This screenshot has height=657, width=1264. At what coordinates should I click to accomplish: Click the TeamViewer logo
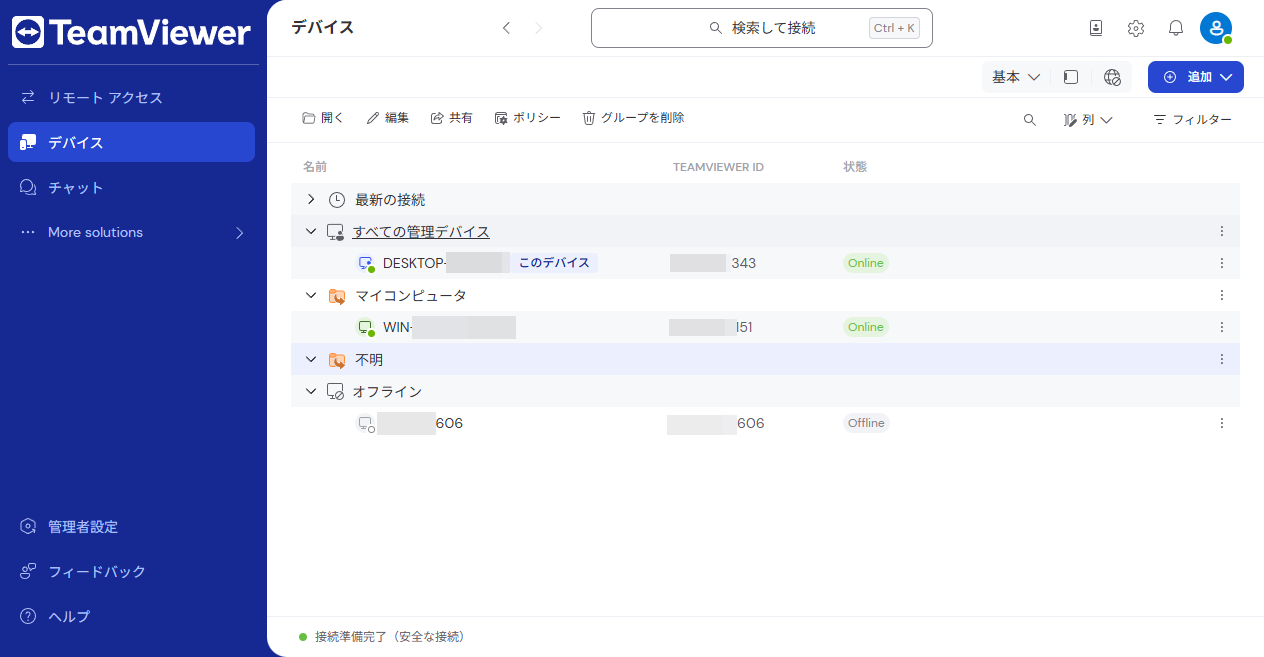131,32
